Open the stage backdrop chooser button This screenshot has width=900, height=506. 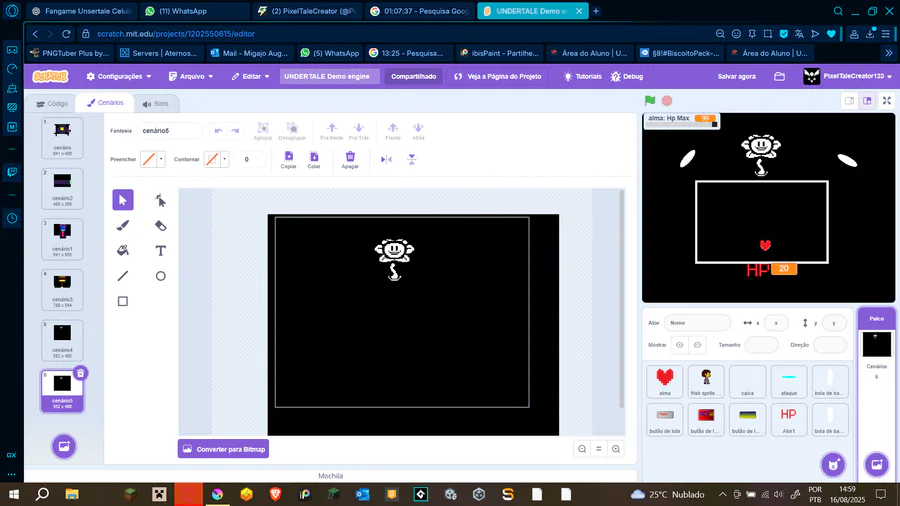point(876,465)
